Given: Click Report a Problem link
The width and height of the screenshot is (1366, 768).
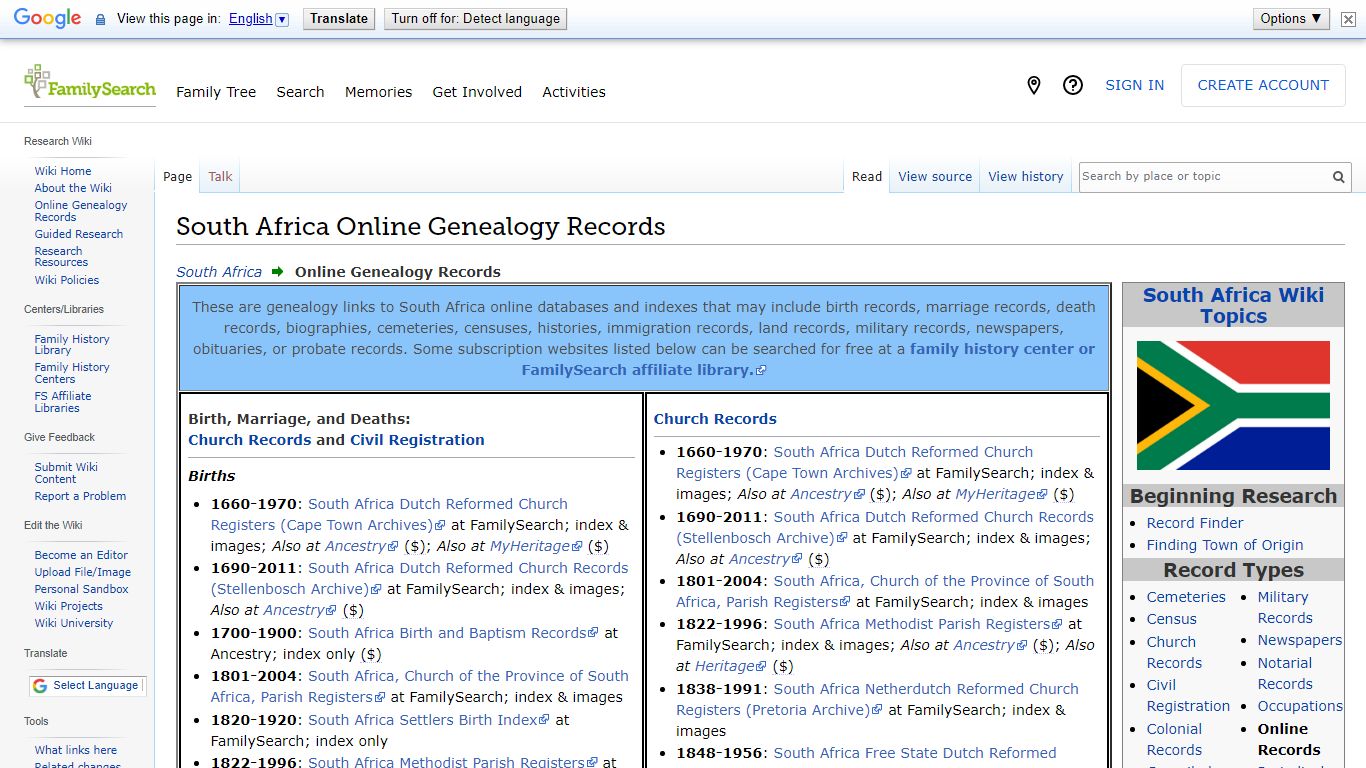Looking at the screenshot, I should pyautogui.click(x=80, y=496).
